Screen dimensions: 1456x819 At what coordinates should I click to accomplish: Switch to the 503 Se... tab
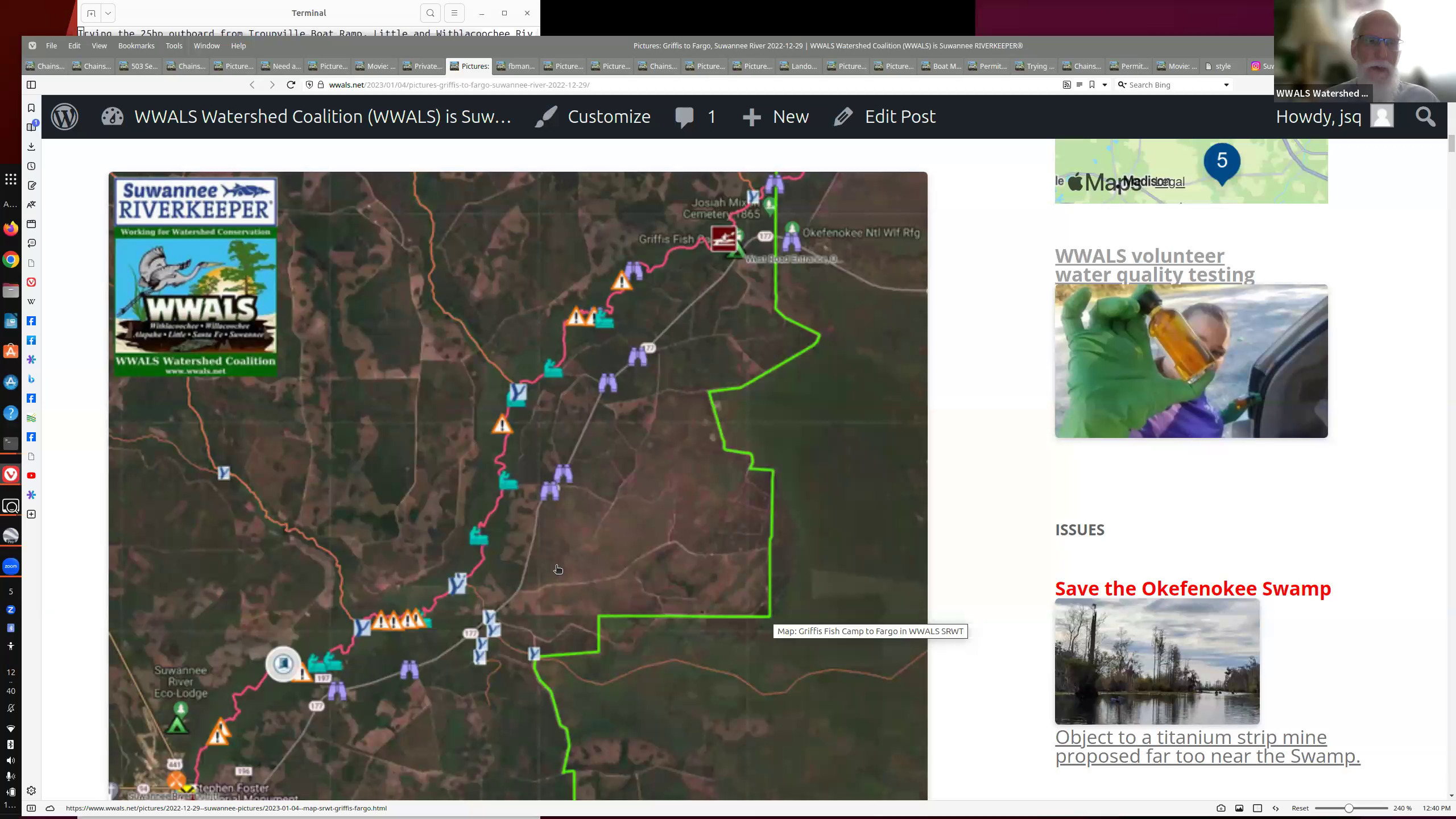coord(139,66)
